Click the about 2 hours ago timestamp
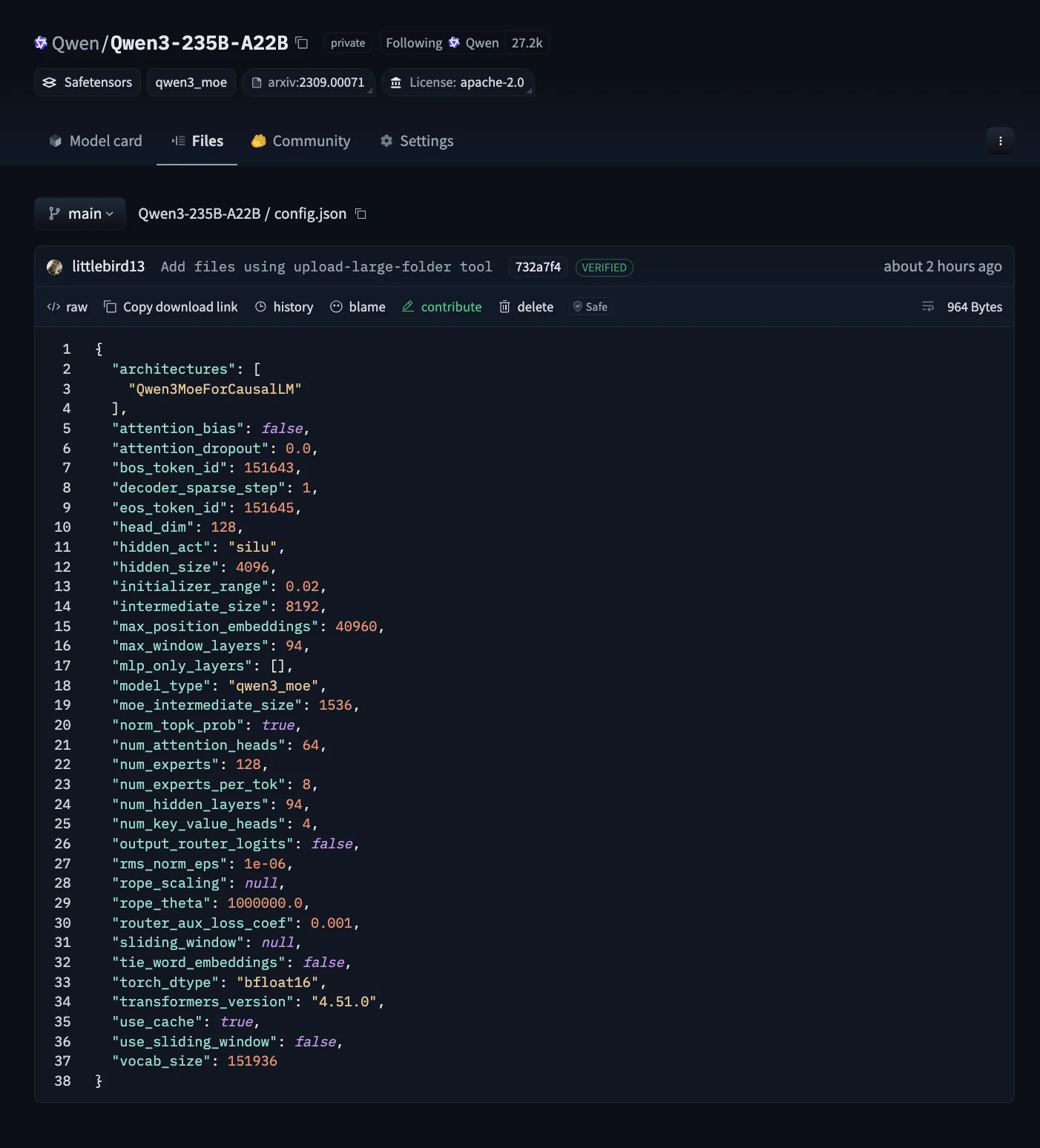Image resolution: width=1040 pixels, height=1148 pixels. click(942, 266)
